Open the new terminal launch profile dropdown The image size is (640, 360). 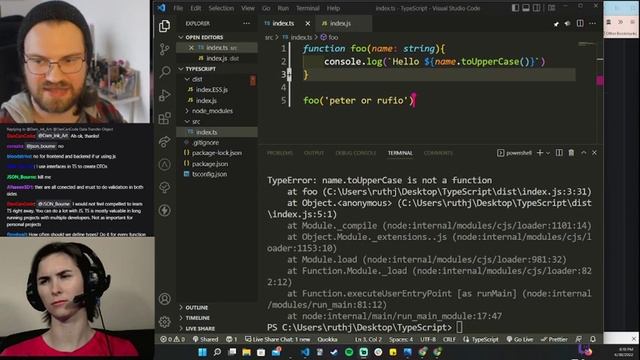[x=548, y=153]
